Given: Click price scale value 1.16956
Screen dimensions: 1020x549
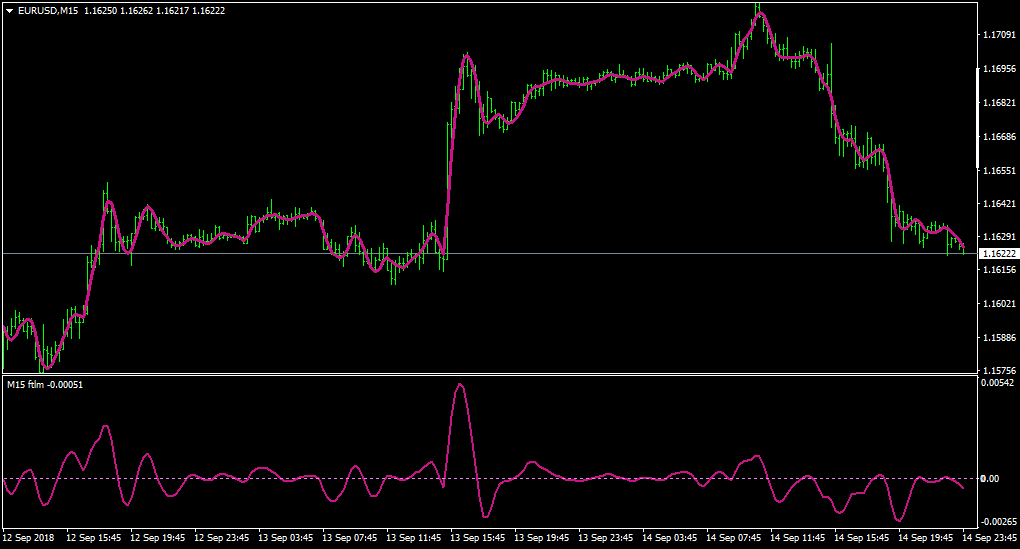Looking at the screenshot, I should 1000,68.
